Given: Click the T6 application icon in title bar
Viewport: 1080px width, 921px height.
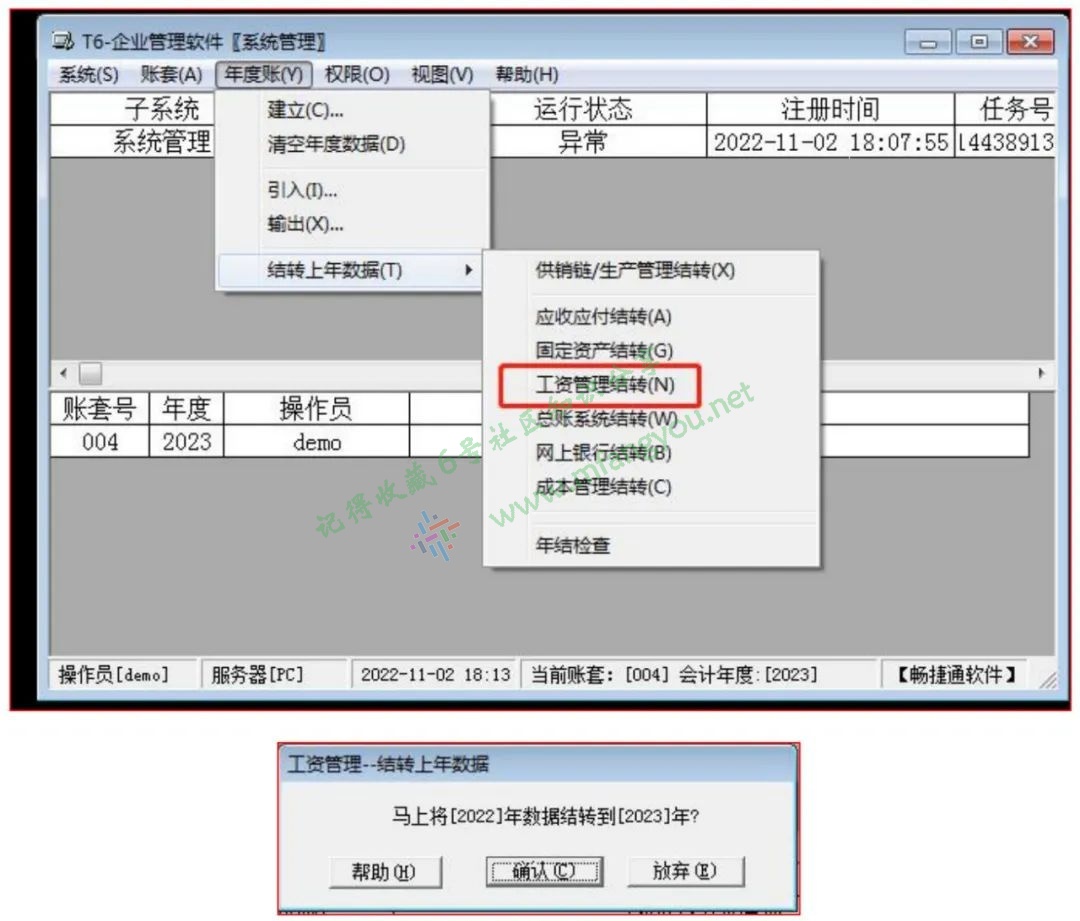Looking at the screenshot, I should click(63, 43).
